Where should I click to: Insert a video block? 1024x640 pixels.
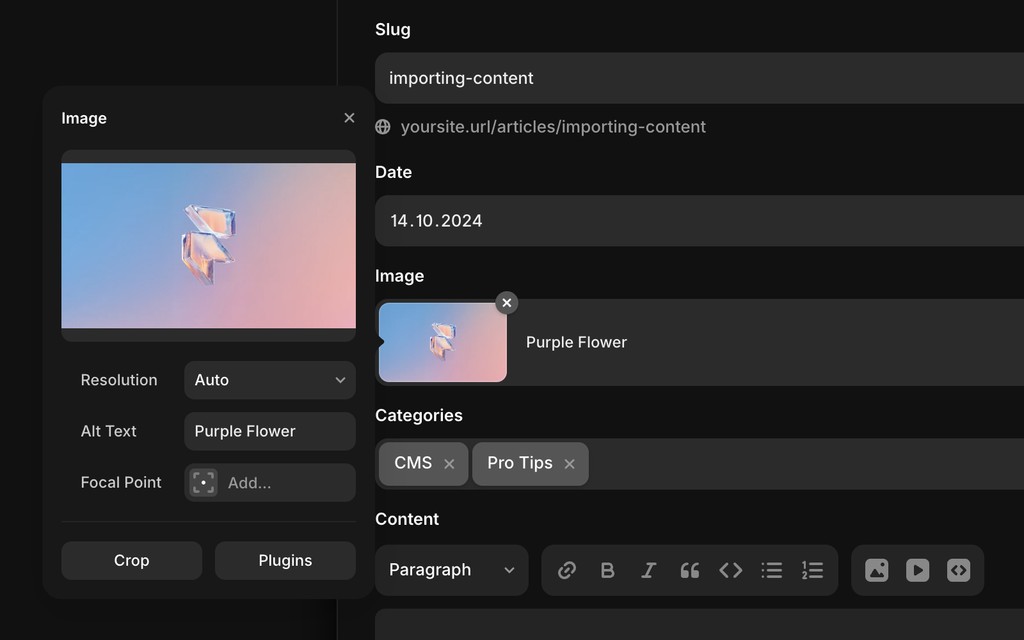pyautogui.click(x=917, y=569)
